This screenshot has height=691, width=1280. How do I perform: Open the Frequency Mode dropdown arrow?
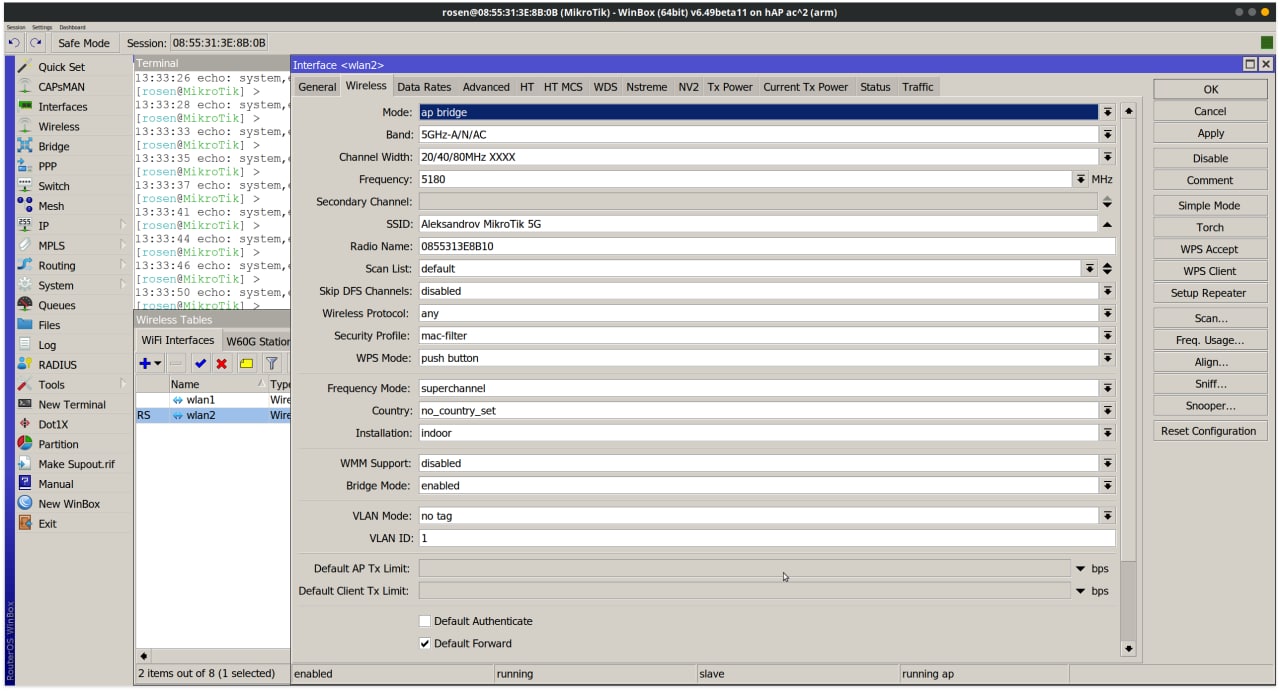1107,388
